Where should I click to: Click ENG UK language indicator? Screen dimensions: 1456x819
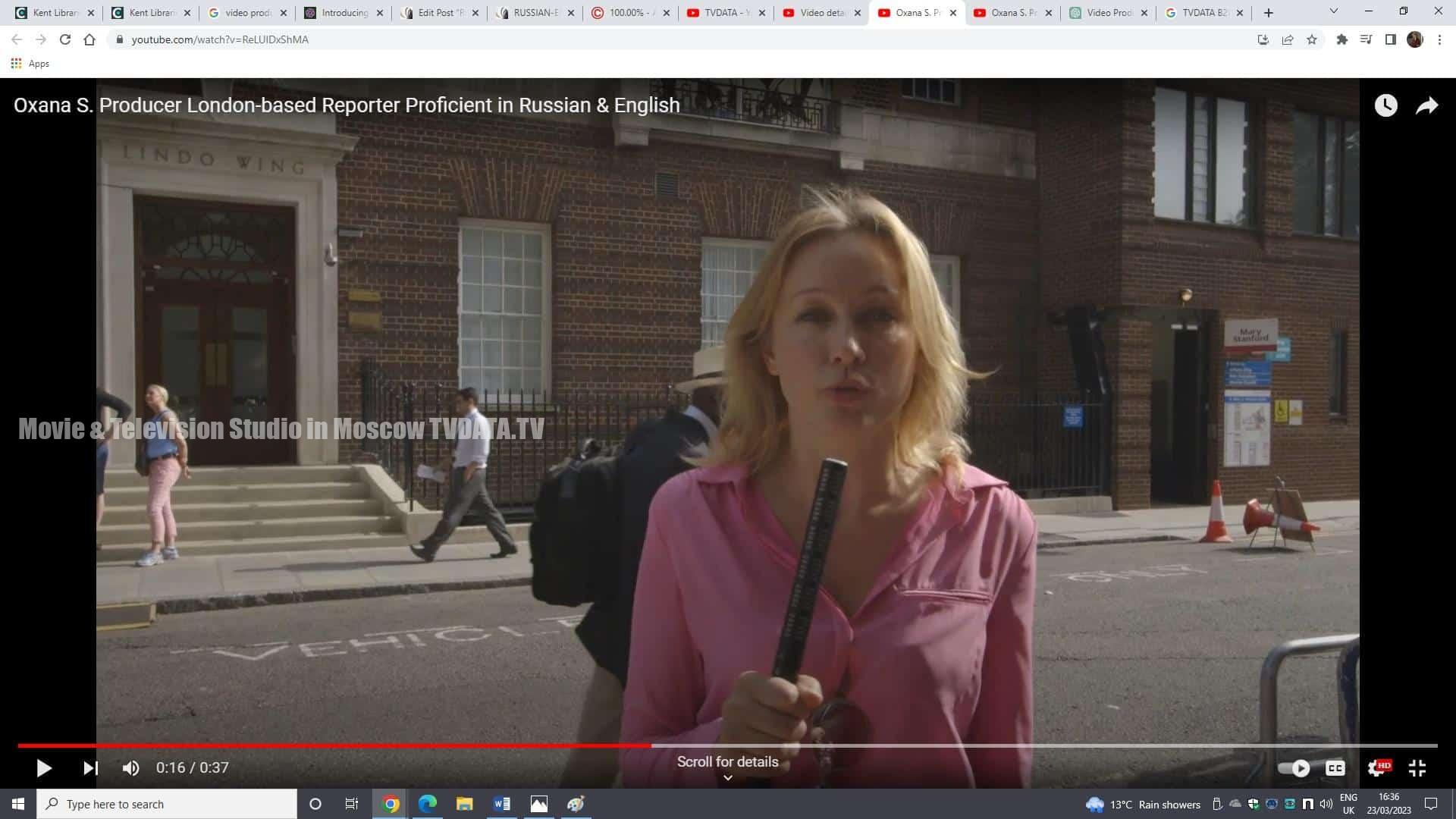click(1348, 804)
